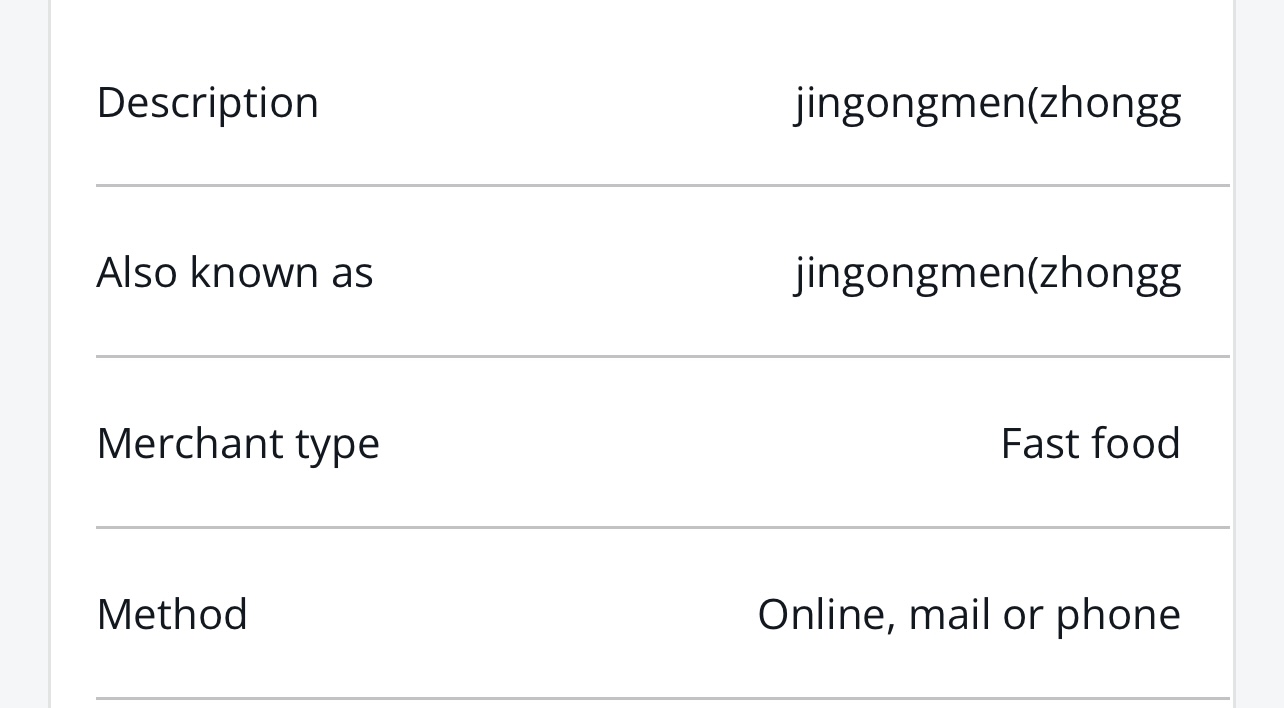Click empty space in the Description row

(x=555, y=102)
